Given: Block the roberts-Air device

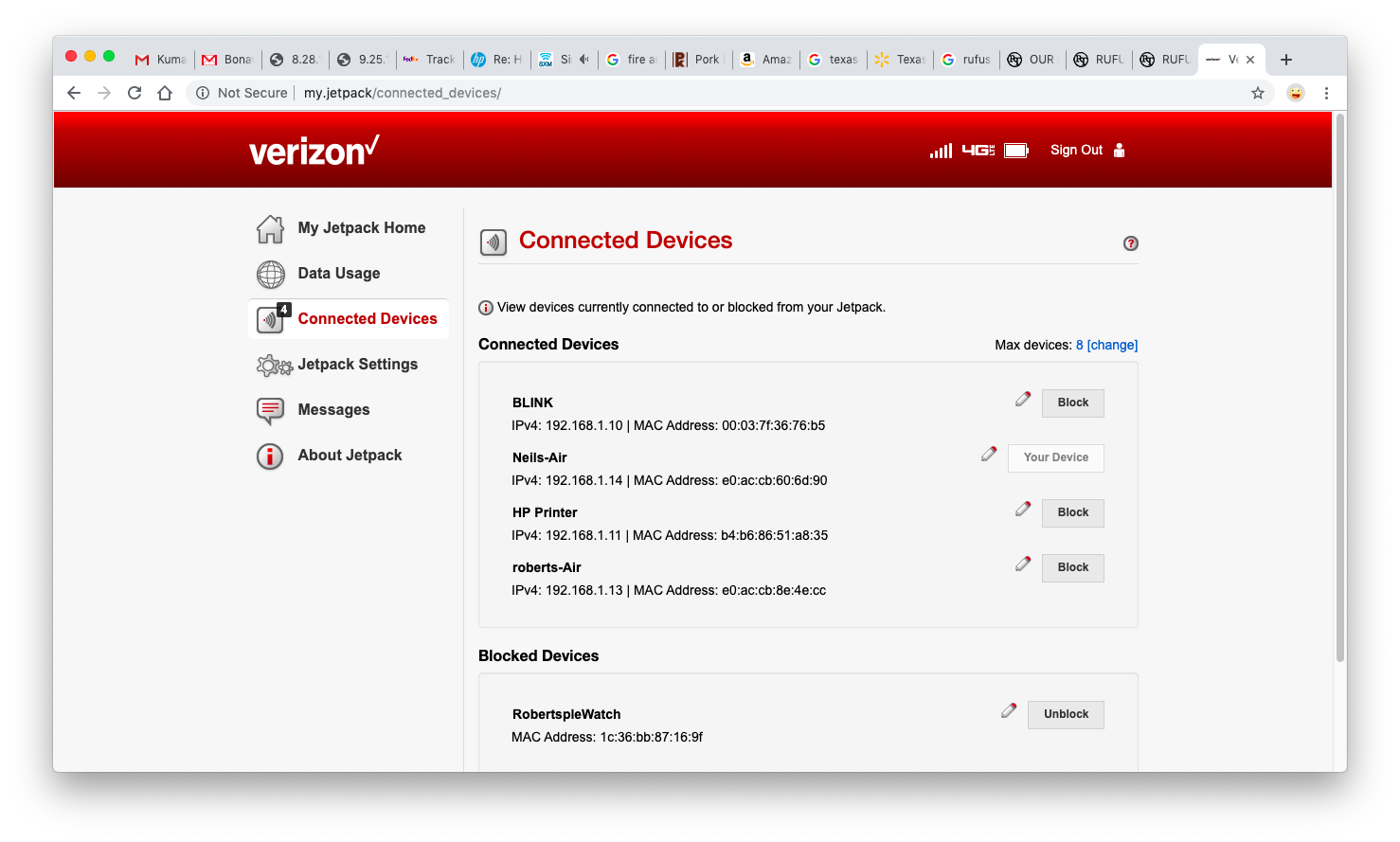Looking at the screenshot, I should click(1072, 567).
